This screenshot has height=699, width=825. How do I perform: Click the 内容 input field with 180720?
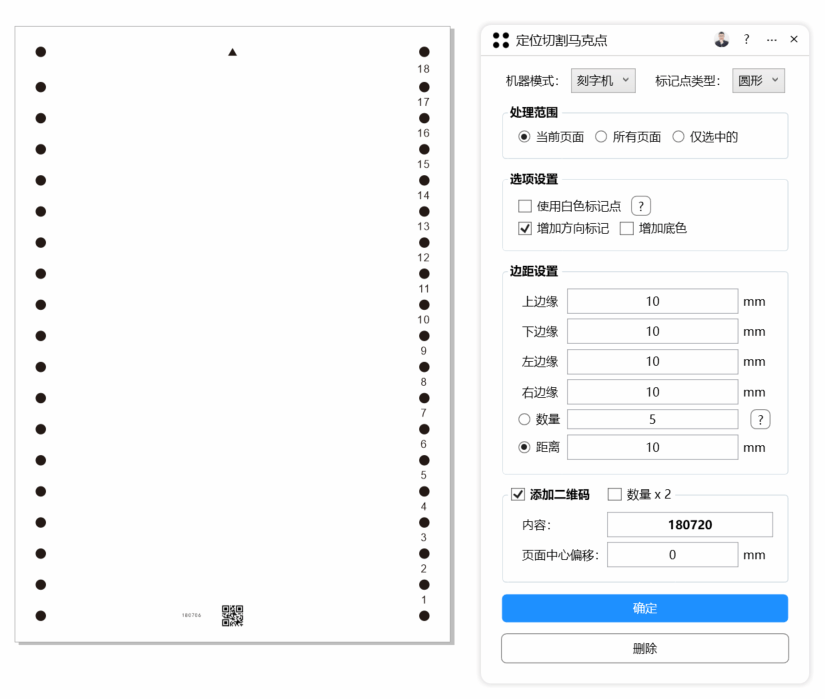[x=689, y=525]
